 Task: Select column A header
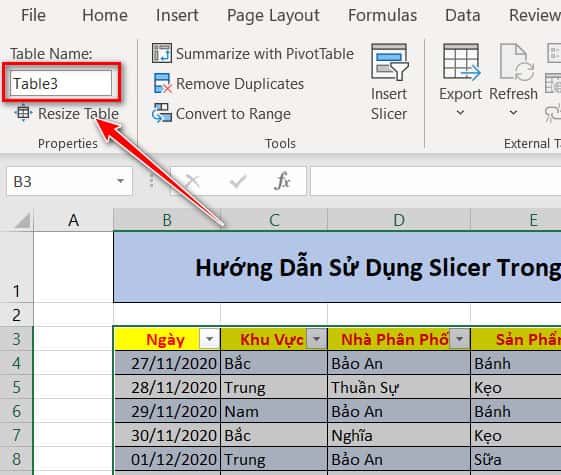(74, 220)
